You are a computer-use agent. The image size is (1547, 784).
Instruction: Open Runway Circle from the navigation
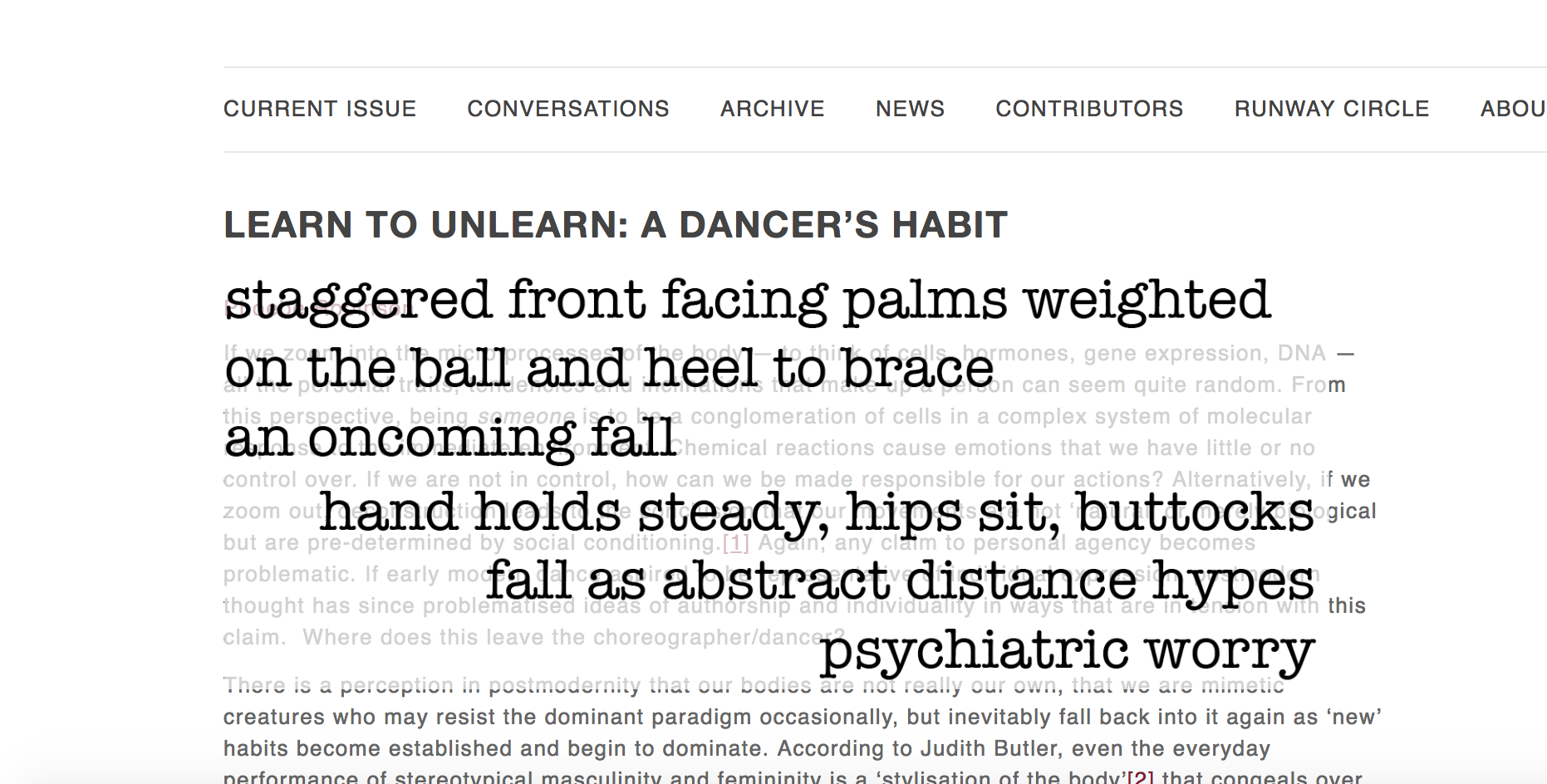pyautogui.click(x=1332, y=109)
